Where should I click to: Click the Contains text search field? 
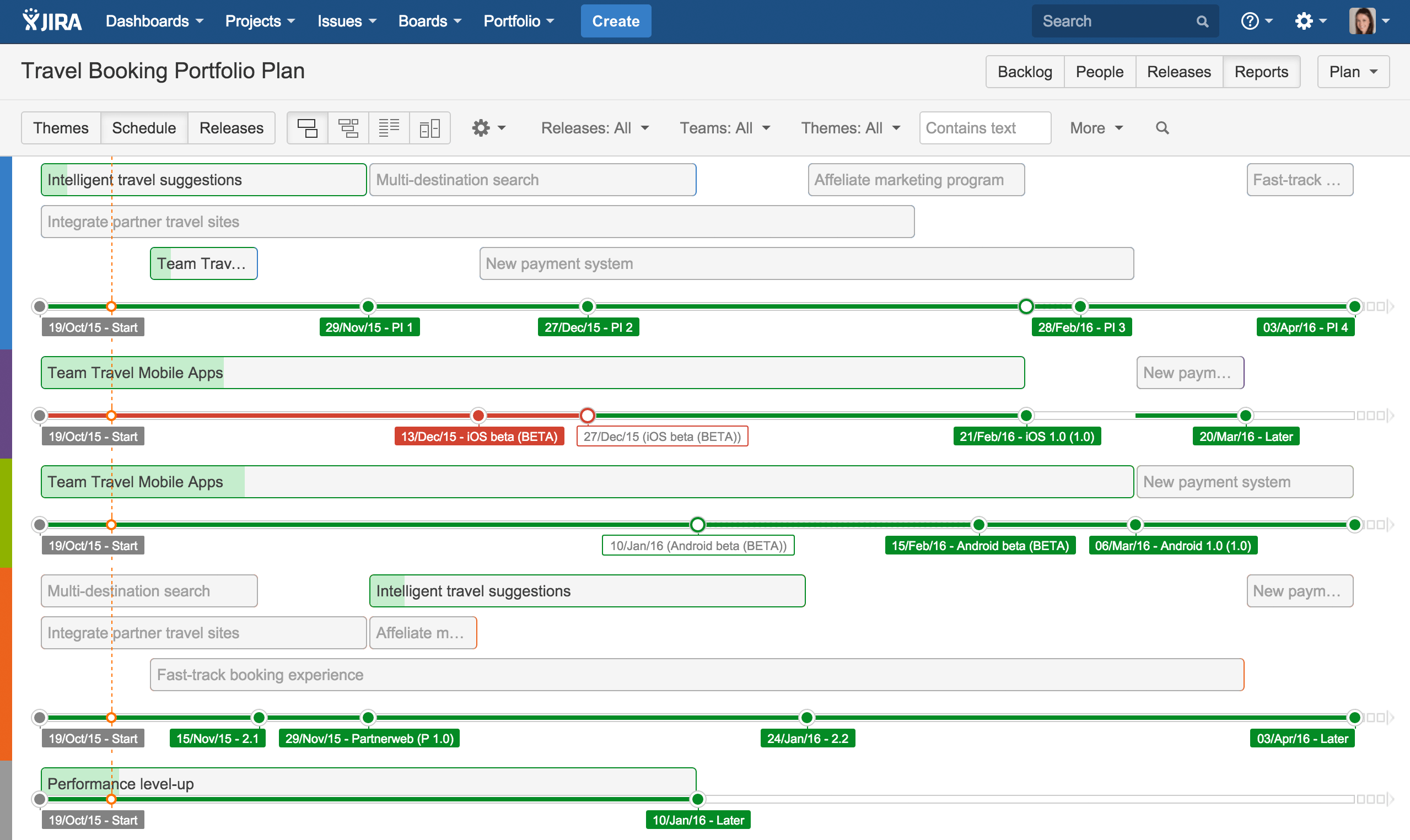(984, 127)
